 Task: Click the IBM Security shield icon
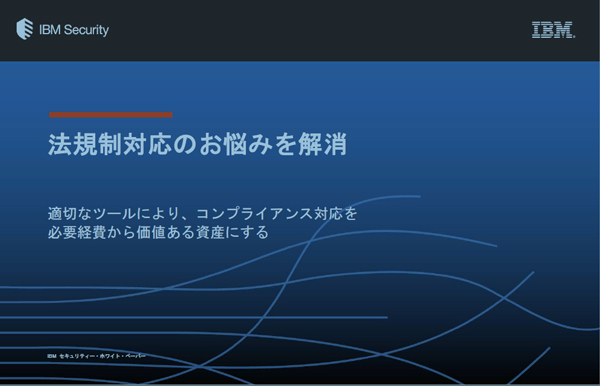(25, 29)
